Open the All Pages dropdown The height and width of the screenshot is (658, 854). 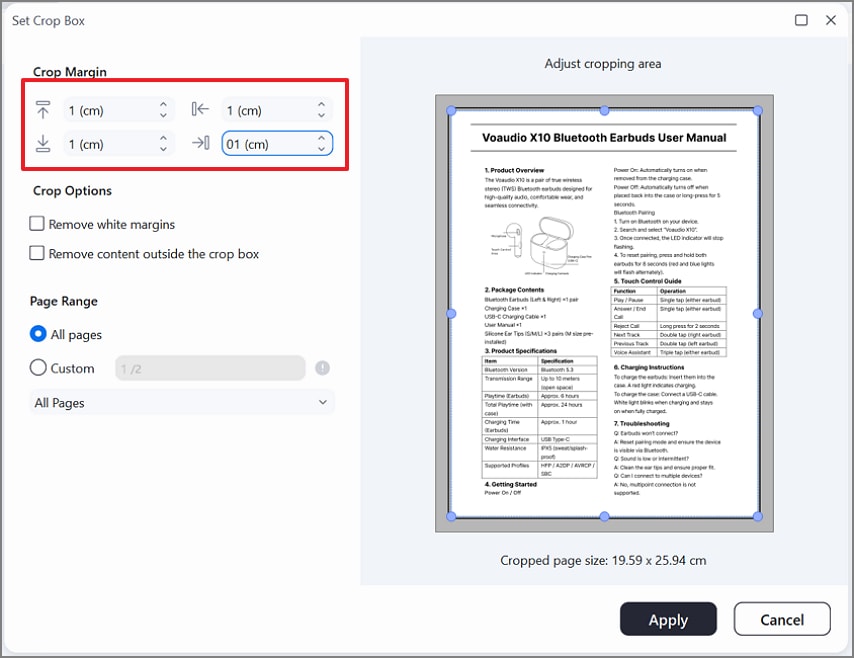180,401
